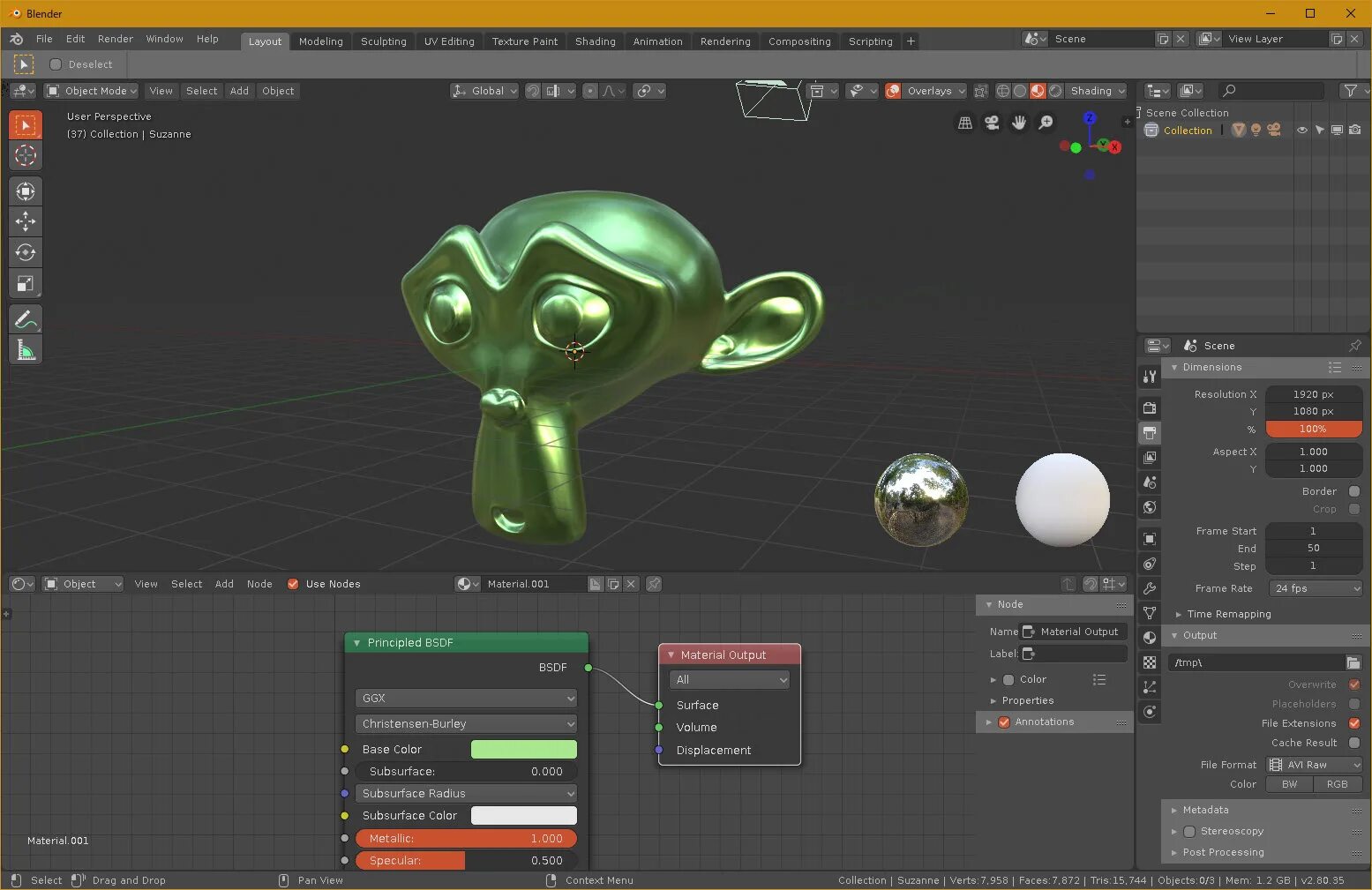1372x890 pixels.
Task: Enable the Cache Result checkbox
Action: pyautogui.click(x=1354, y=743)
